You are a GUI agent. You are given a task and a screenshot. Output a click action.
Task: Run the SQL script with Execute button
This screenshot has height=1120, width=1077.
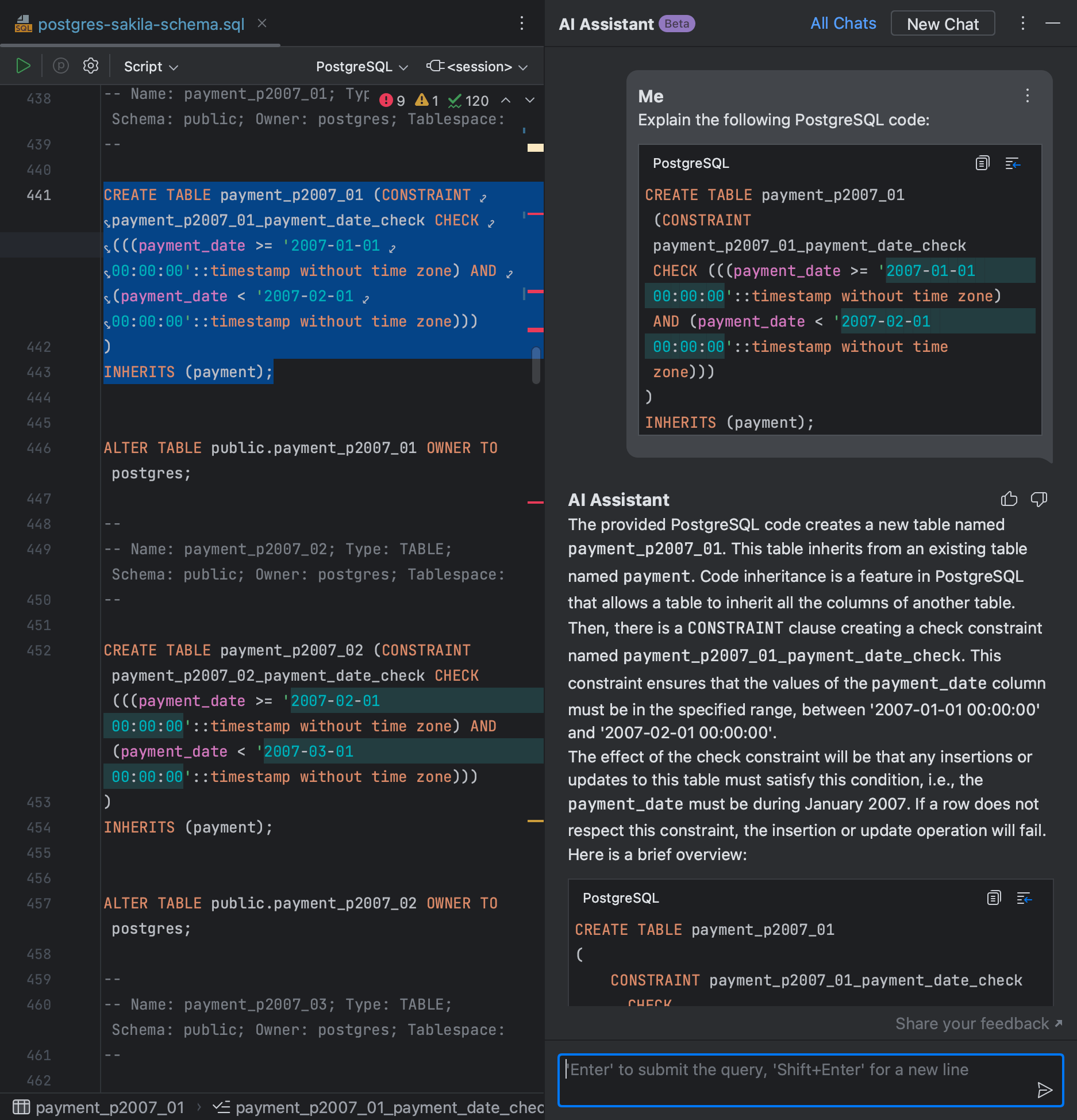pos(23,66)
